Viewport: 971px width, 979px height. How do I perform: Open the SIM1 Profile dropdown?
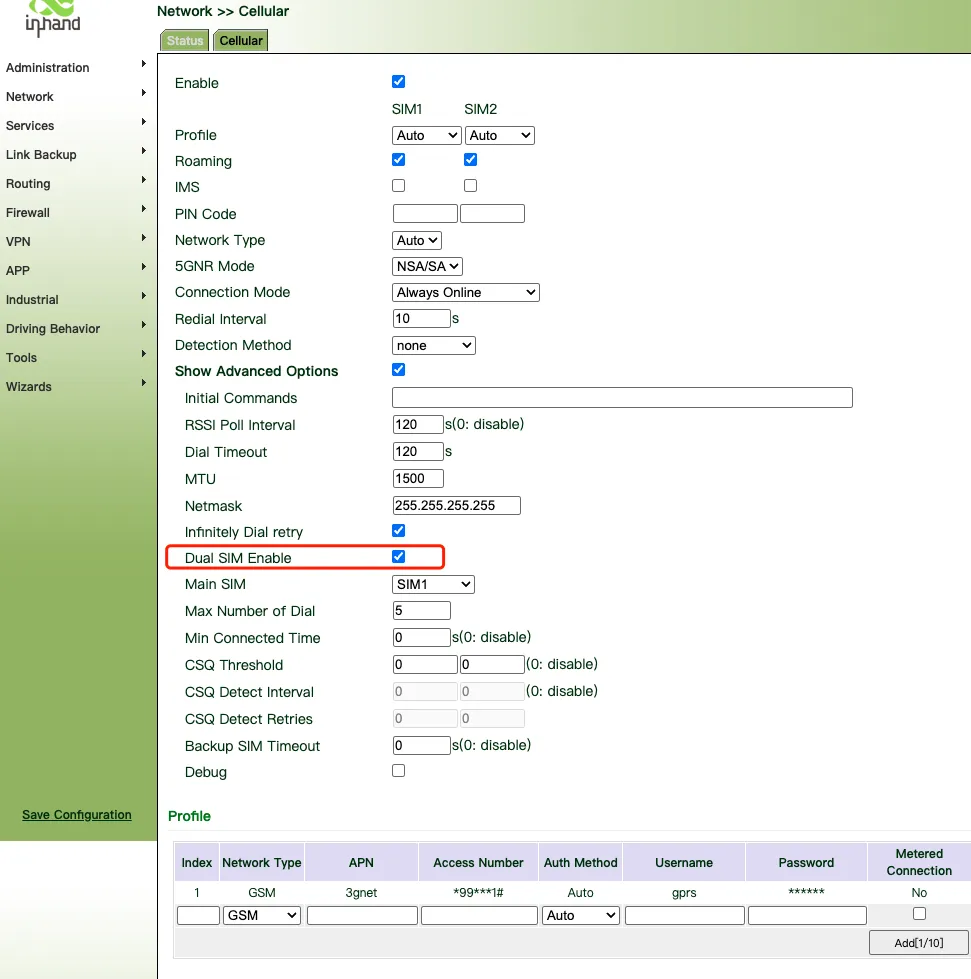[426, 135]
